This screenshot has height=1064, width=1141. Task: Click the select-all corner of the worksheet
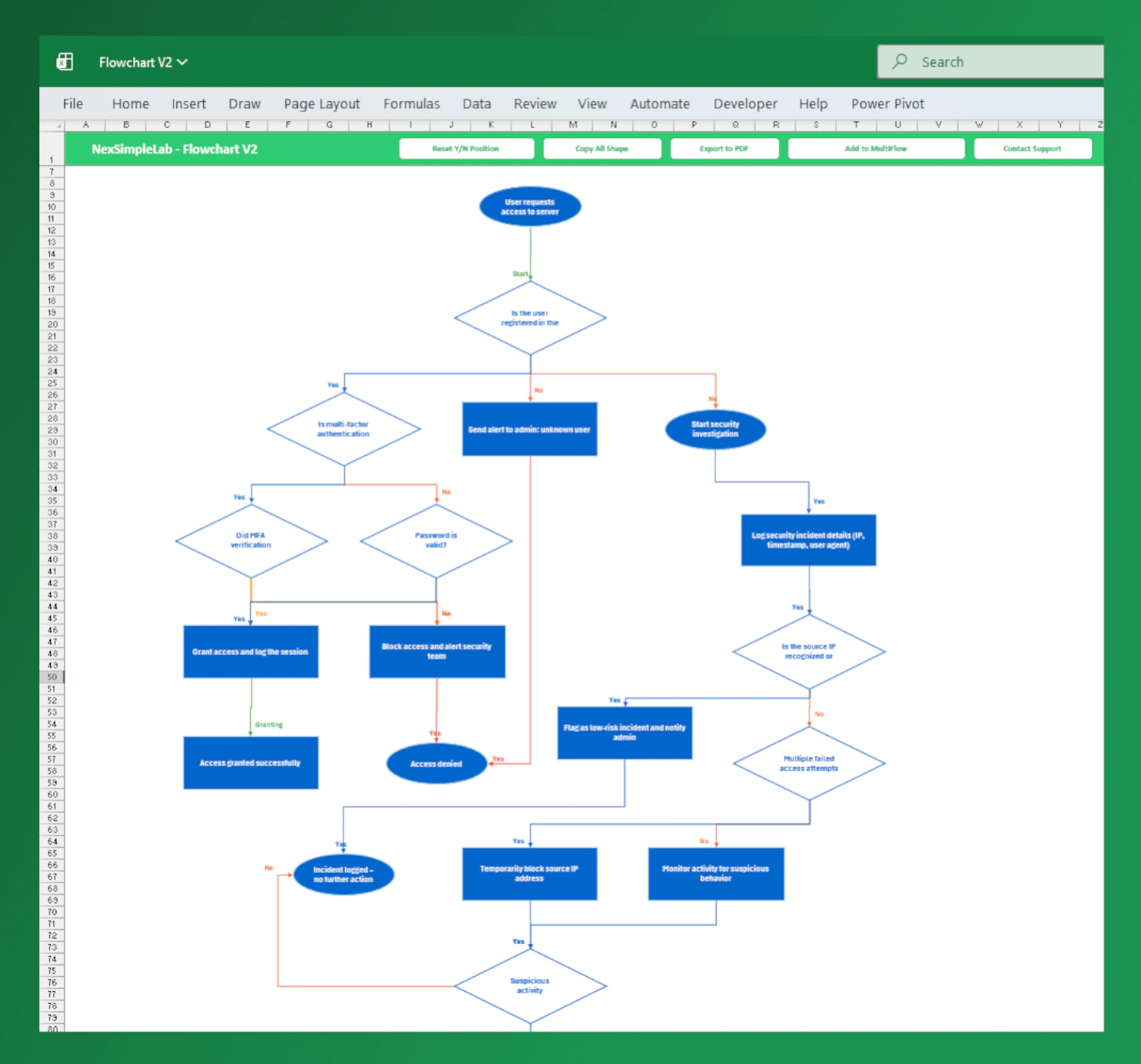(x=53, y=125)
